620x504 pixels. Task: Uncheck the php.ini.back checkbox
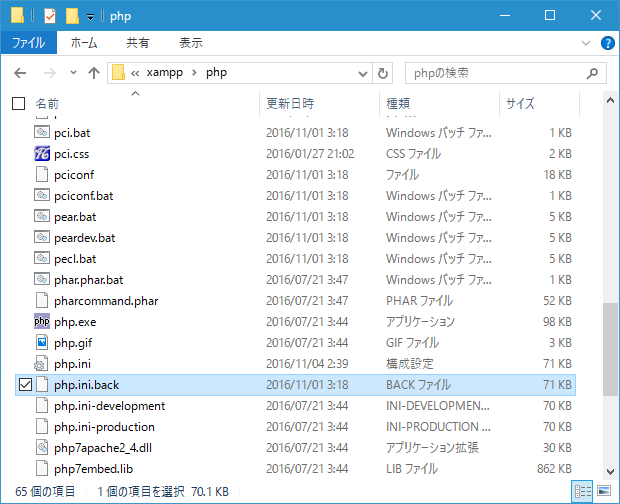(x=25, y=384)
